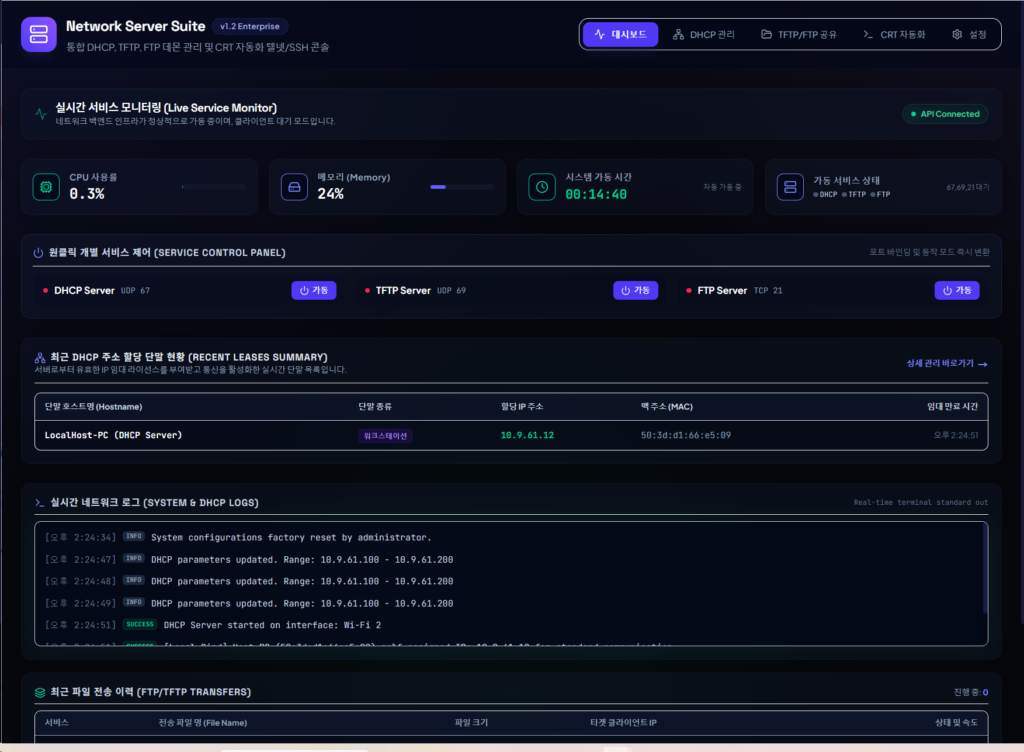The image size is (1024, 752).
Task: Click the system uptime clock icon
Action: click(x=542, y=187)
